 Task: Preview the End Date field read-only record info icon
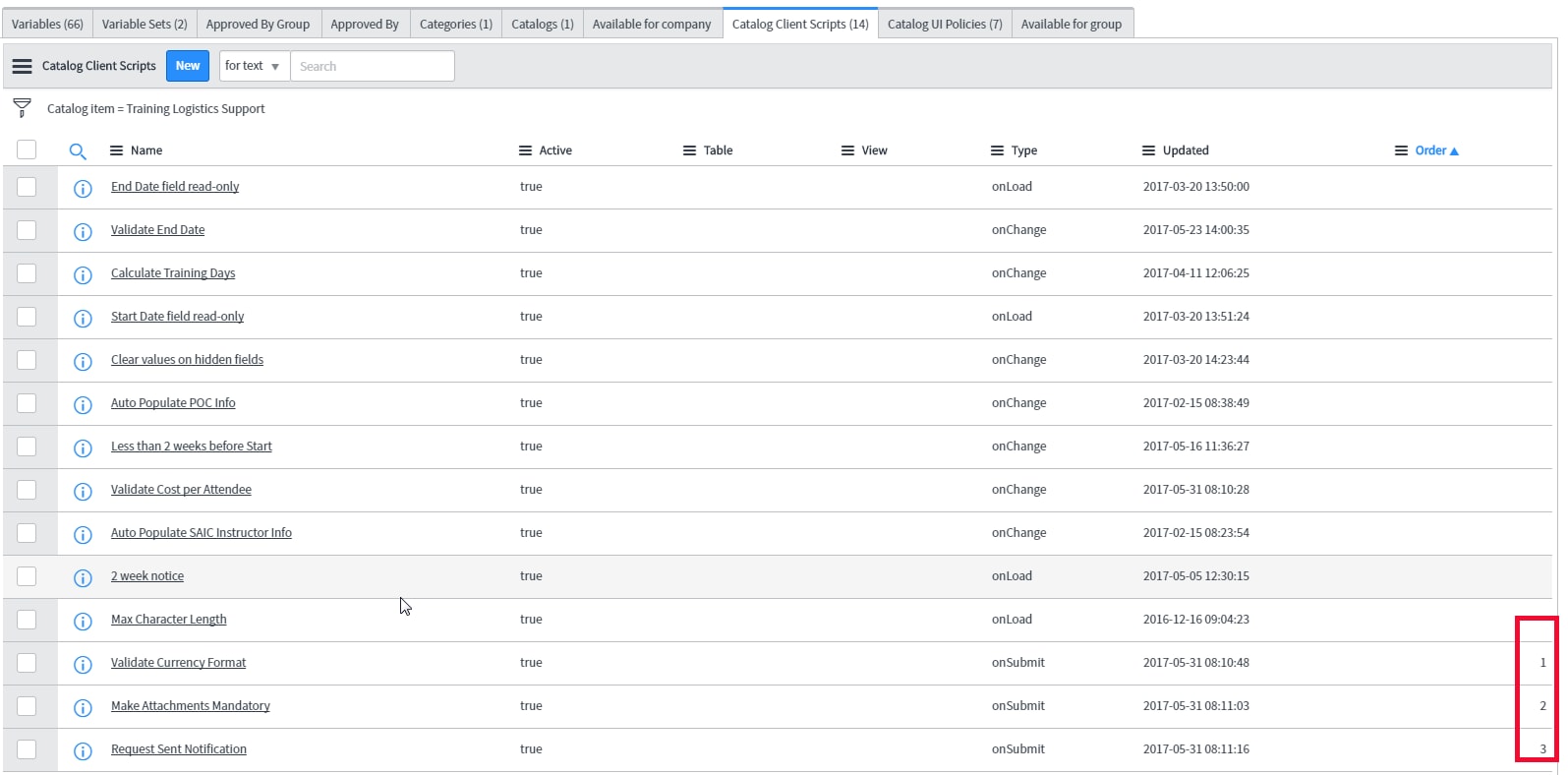(84, 188)
